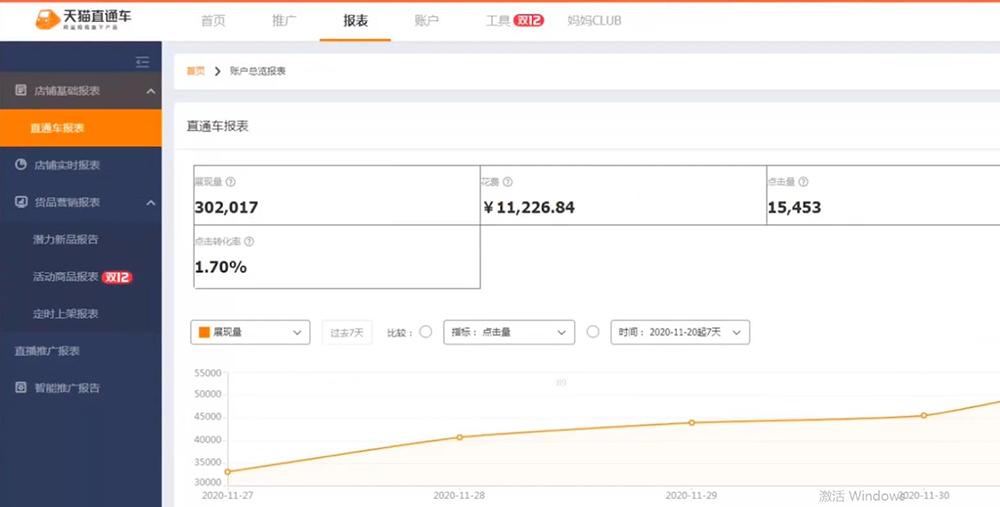Click the help icon beside 展现量
Viewport: 1000px width, 507px height.
click(231, 182)
